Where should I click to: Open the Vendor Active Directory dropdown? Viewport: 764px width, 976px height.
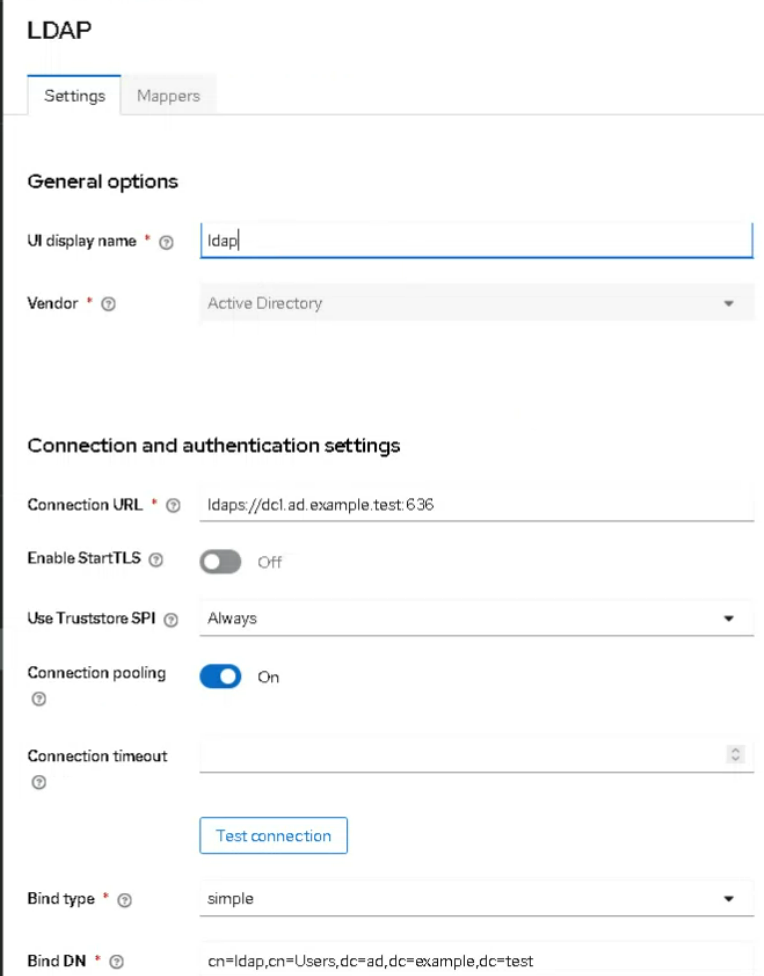click(x=476, y=303)
